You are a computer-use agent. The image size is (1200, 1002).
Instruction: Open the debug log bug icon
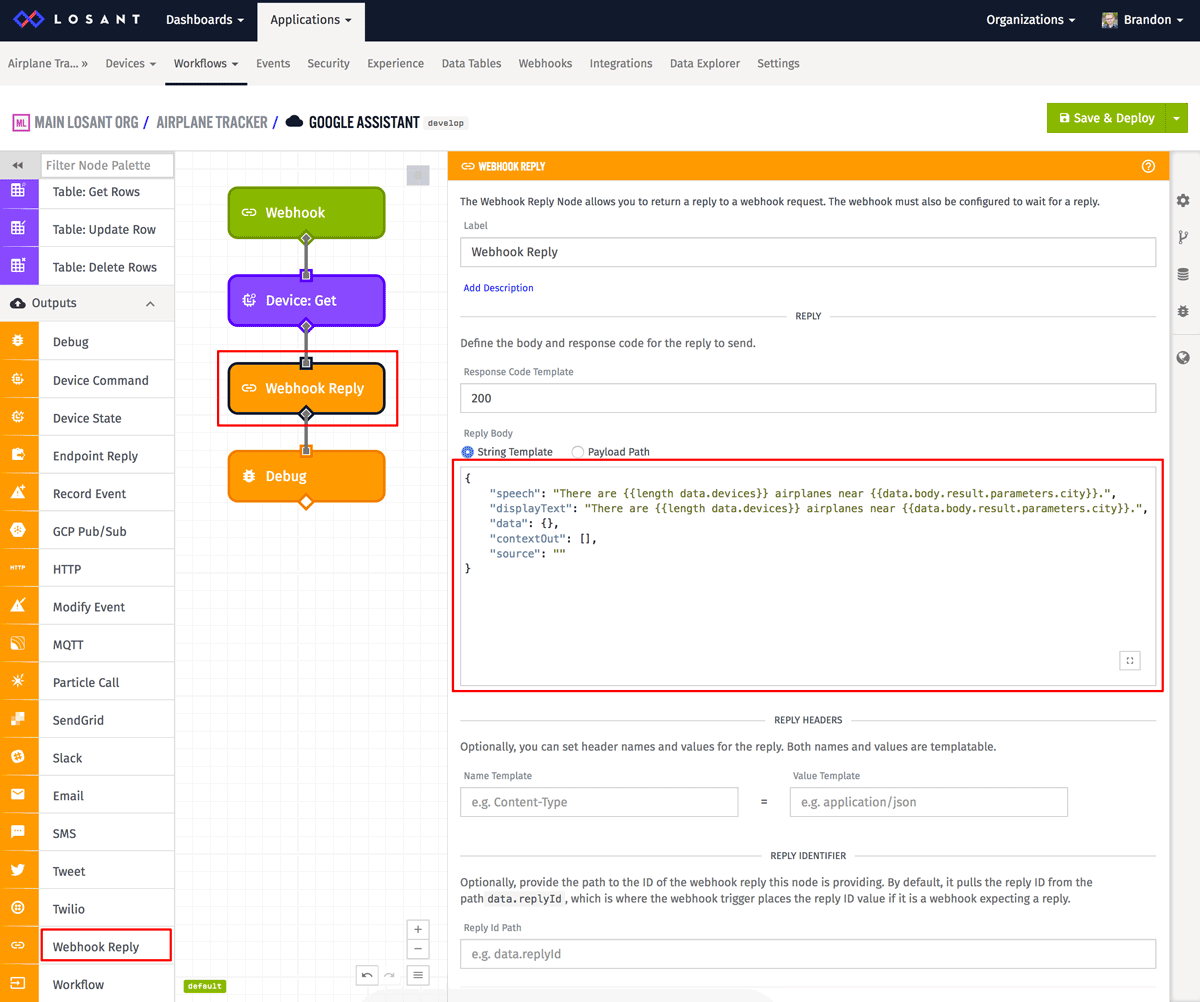[1184, 310]
